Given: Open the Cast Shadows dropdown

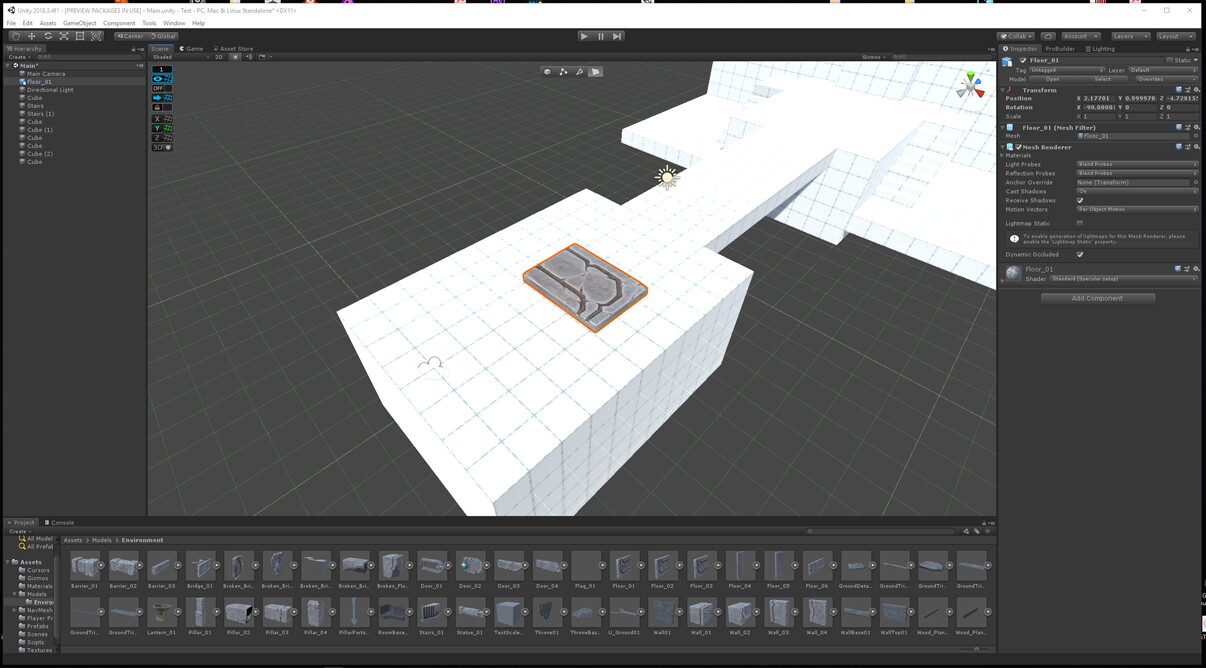Looking at the screenshot, I should pos(1135,191).
